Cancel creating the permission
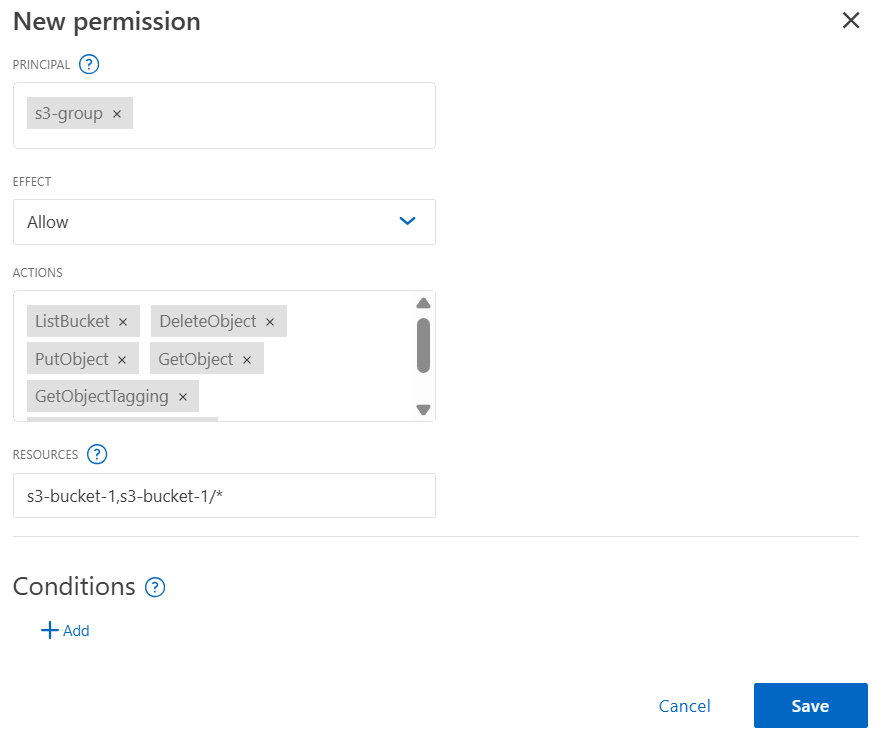Image resolution: width=876 pixels, height=733 pixels. (684, 705)
